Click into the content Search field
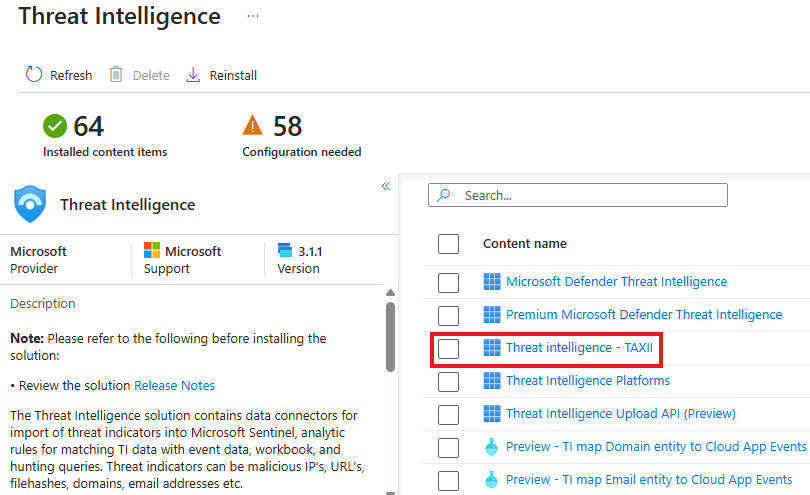This screenshot has width=810, height=495. point(590,196)
